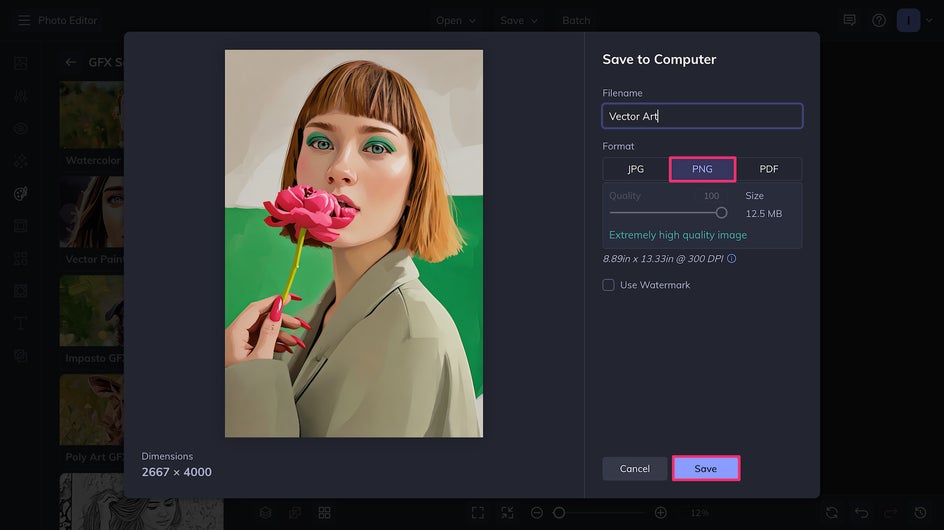Viewport: 944px width, 530px height.
Task: Click the fullscreen icon in the bottom bar
Action: (x=478, y=513)
